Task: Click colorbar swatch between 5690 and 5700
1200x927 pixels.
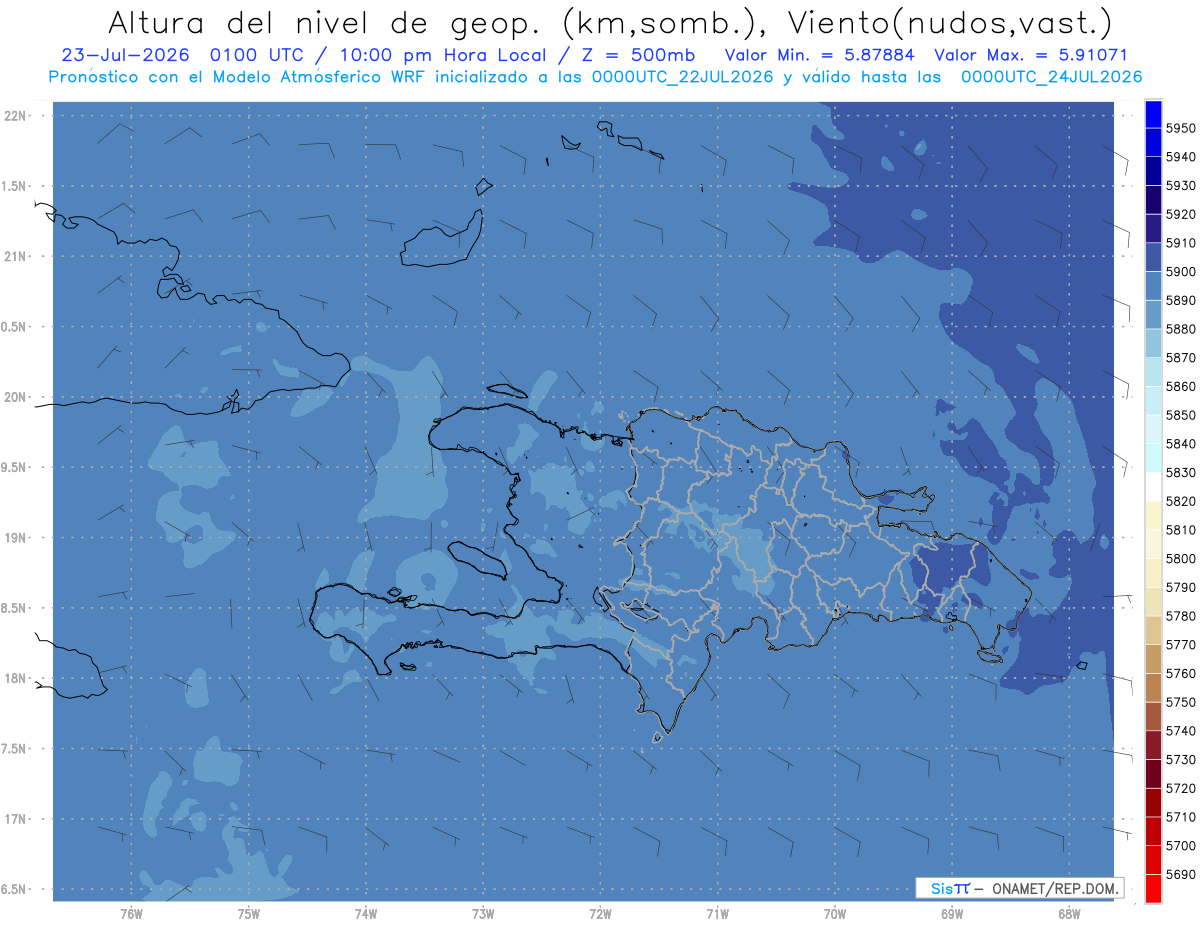Action: (x=1153, y=860)
